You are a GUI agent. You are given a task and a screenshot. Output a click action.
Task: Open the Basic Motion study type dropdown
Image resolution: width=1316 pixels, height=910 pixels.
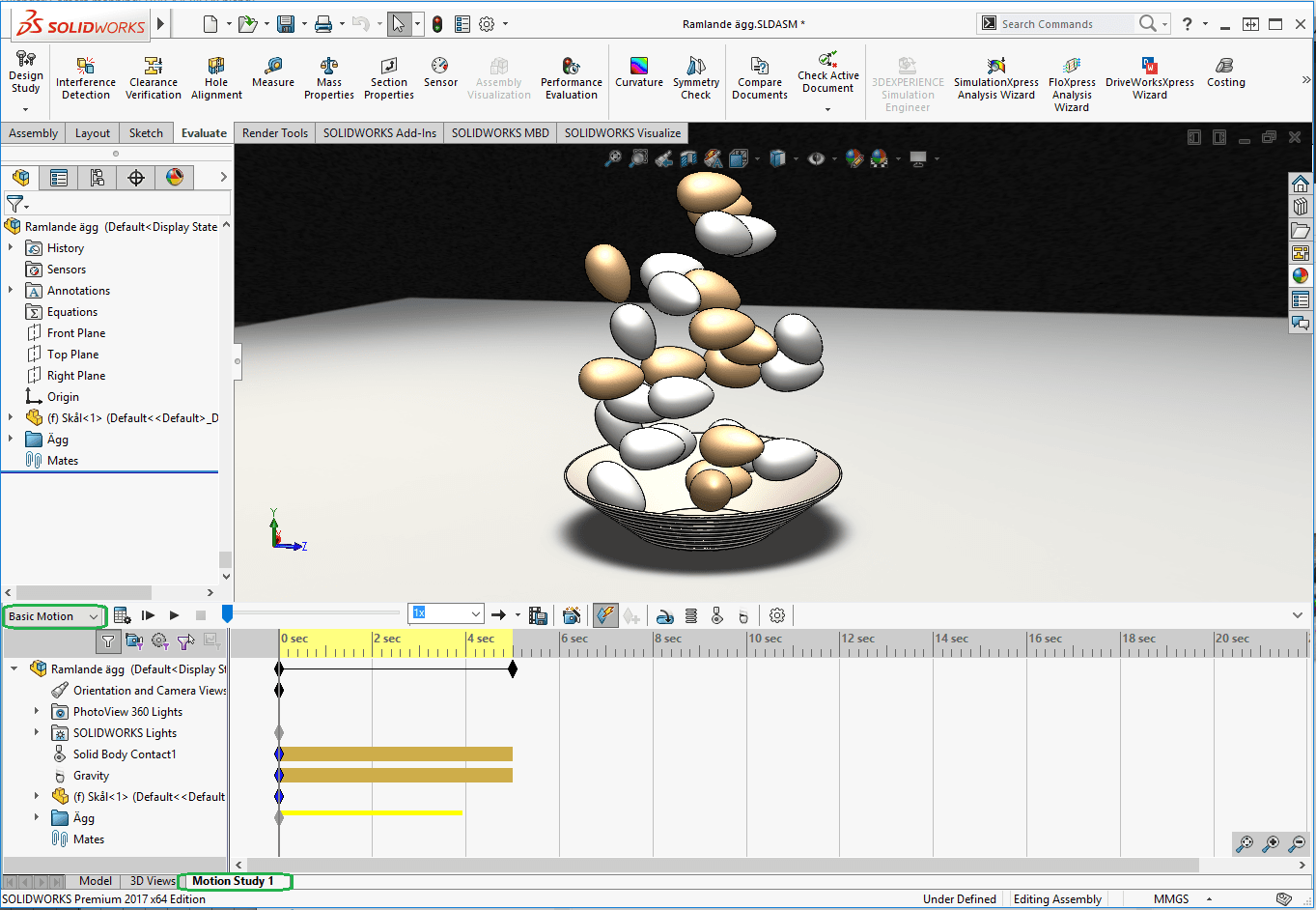54,616
